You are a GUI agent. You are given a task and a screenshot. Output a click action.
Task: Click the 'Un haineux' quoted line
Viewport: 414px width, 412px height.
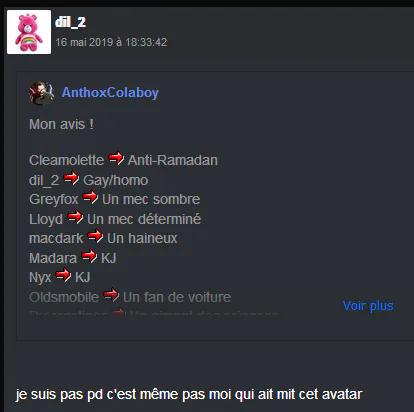pyautogui.click(x=142, y=238)
